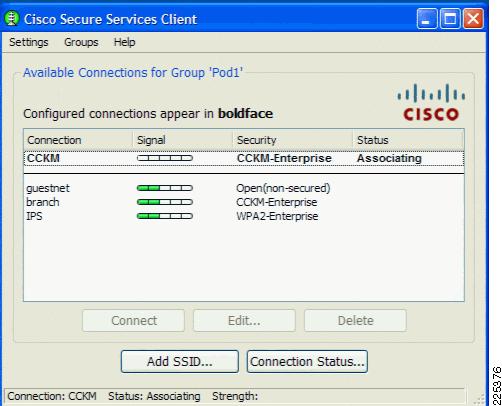Click the Associating status cell
The width and height of the screenshot is (502, 406).
point(389,158)
